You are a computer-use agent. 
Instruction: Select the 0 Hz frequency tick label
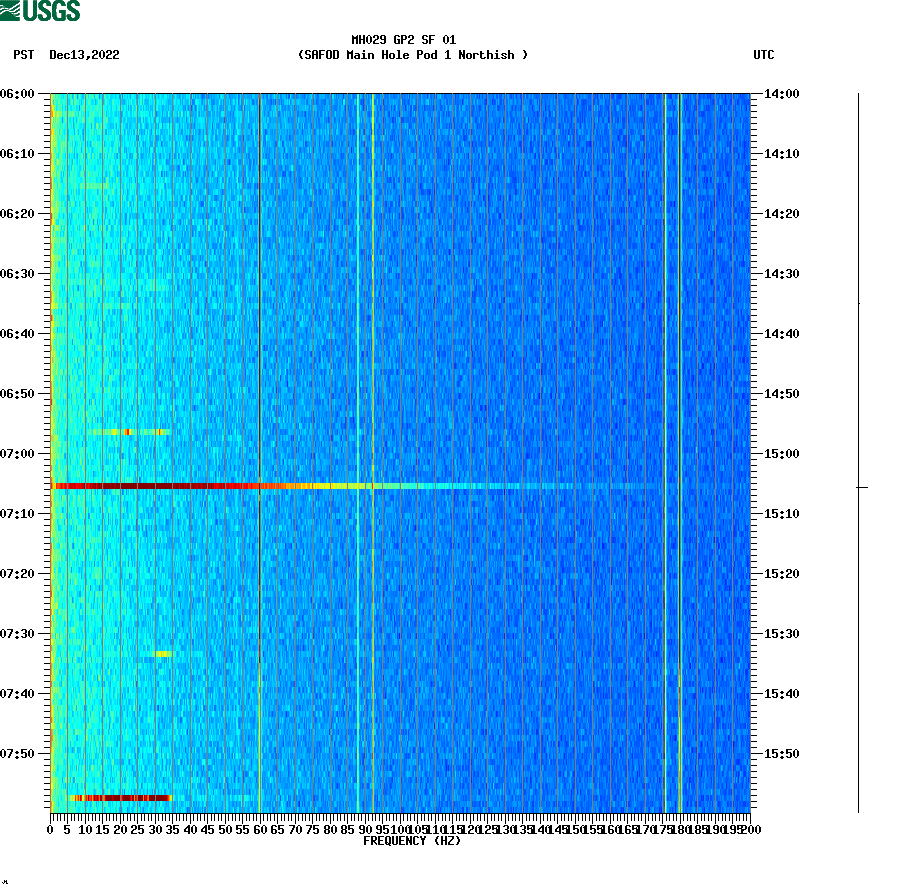pos(47,828)
